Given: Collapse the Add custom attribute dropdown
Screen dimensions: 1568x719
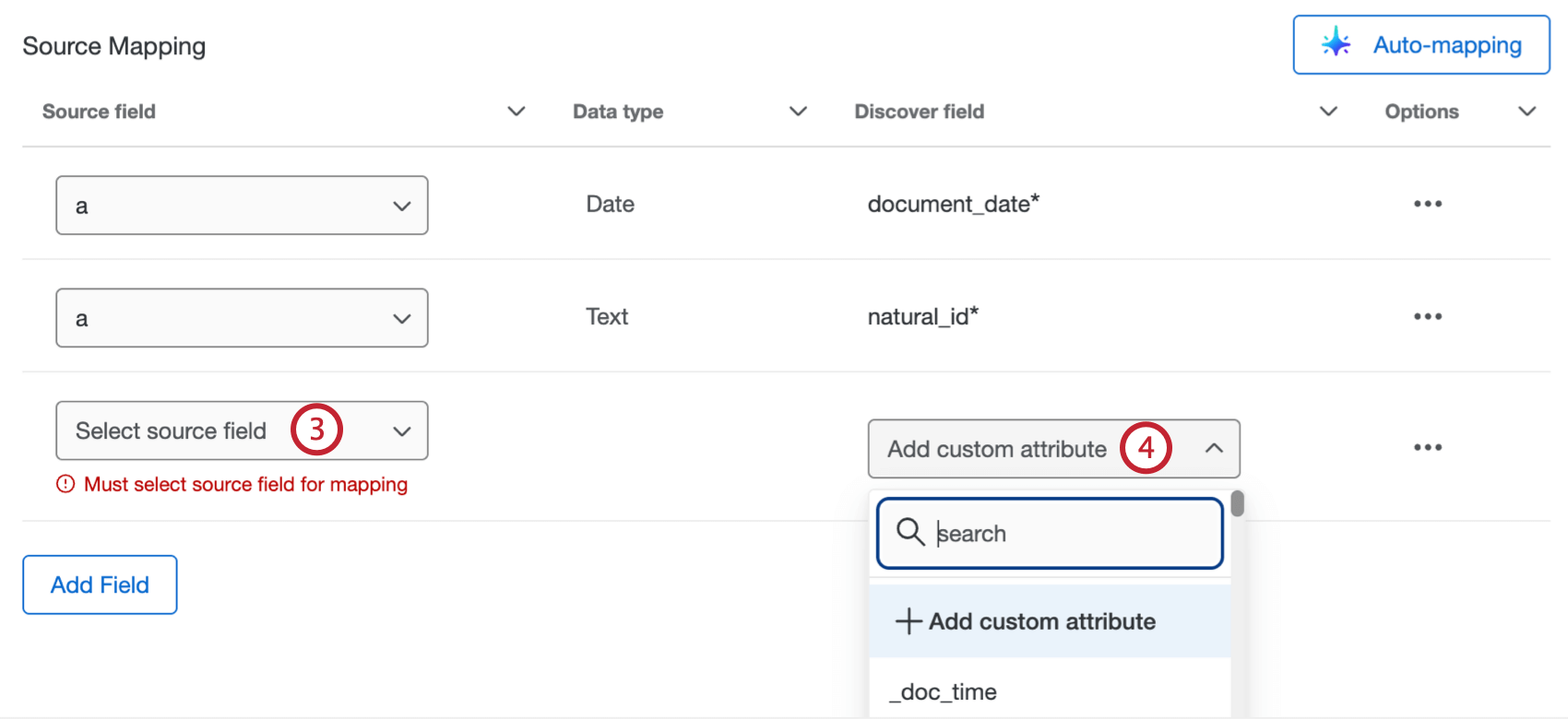Looking at the screenshot, I should [x=1214, y=449].
